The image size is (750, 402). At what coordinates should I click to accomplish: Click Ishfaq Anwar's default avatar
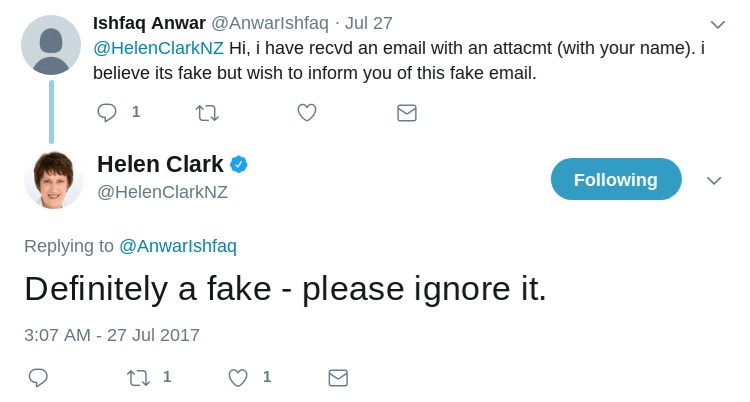(51, 45)
